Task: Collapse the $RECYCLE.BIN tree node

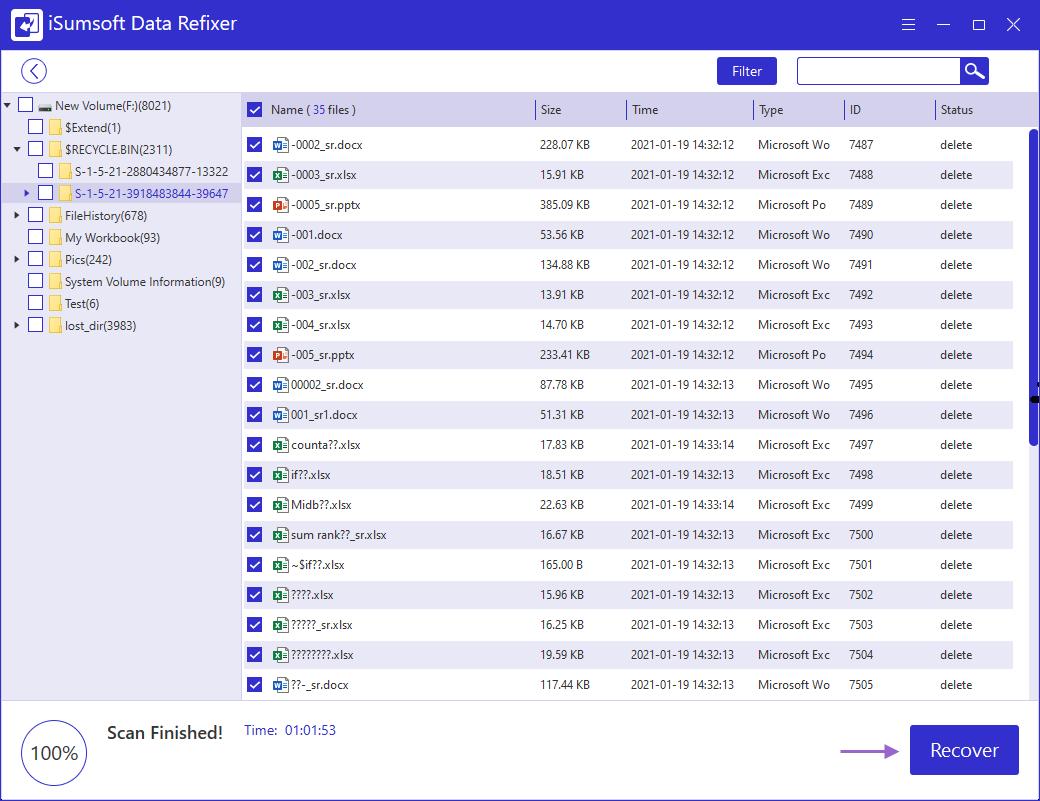Action: click(x=17, y=149)
